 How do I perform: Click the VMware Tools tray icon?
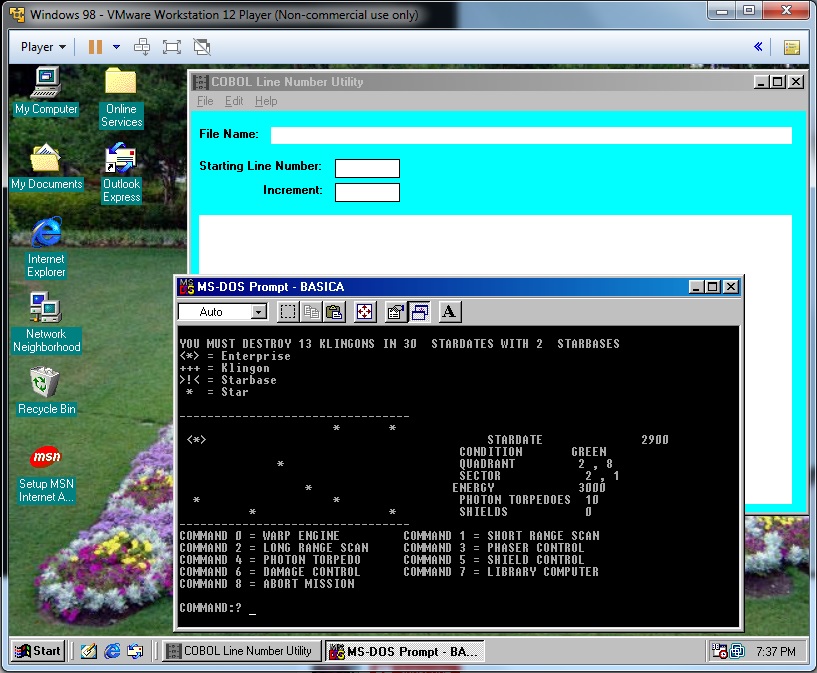pyautogui.click(x=737, y=651)
